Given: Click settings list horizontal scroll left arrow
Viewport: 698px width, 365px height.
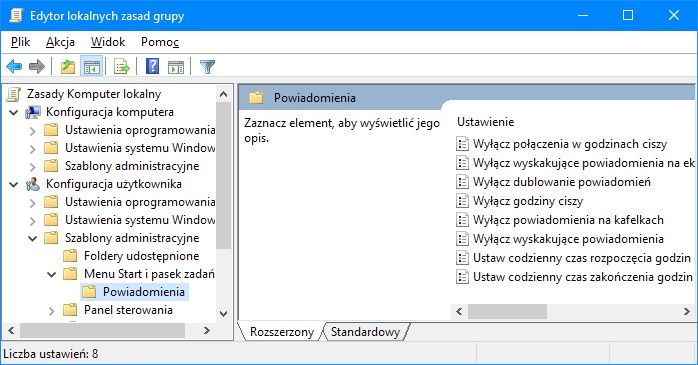Looking at the screenshot, I should [459, 312].
